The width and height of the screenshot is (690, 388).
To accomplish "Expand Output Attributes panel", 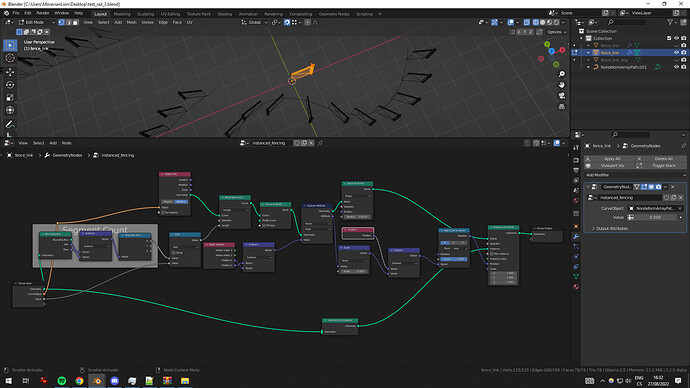I will point(612,228).
